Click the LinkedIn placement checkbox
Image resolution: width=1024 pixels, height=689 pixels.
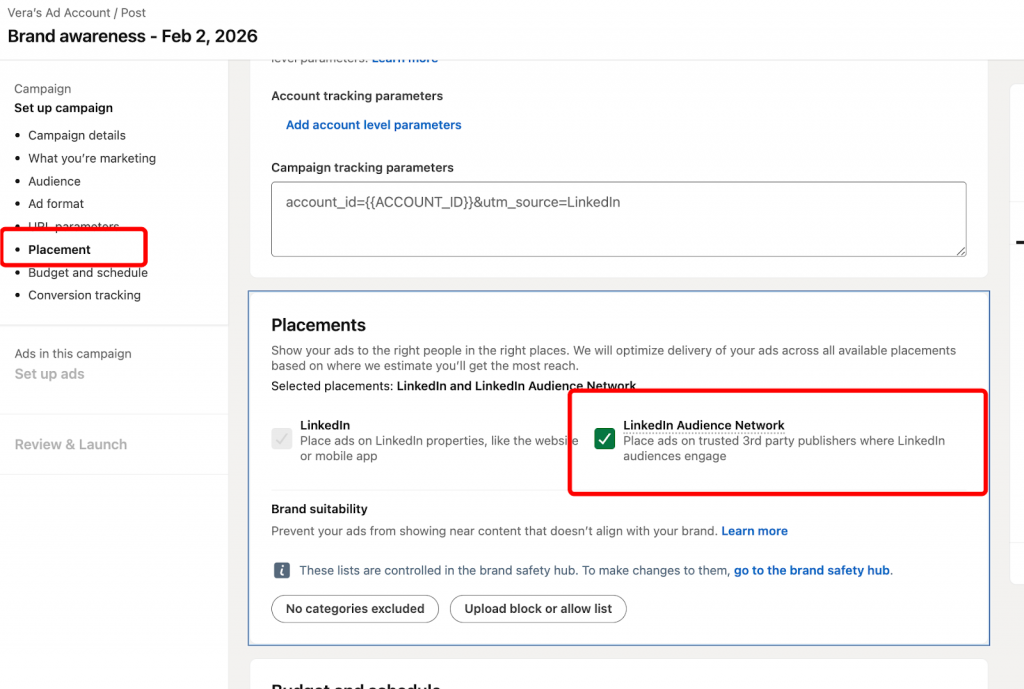coord(281,438)
